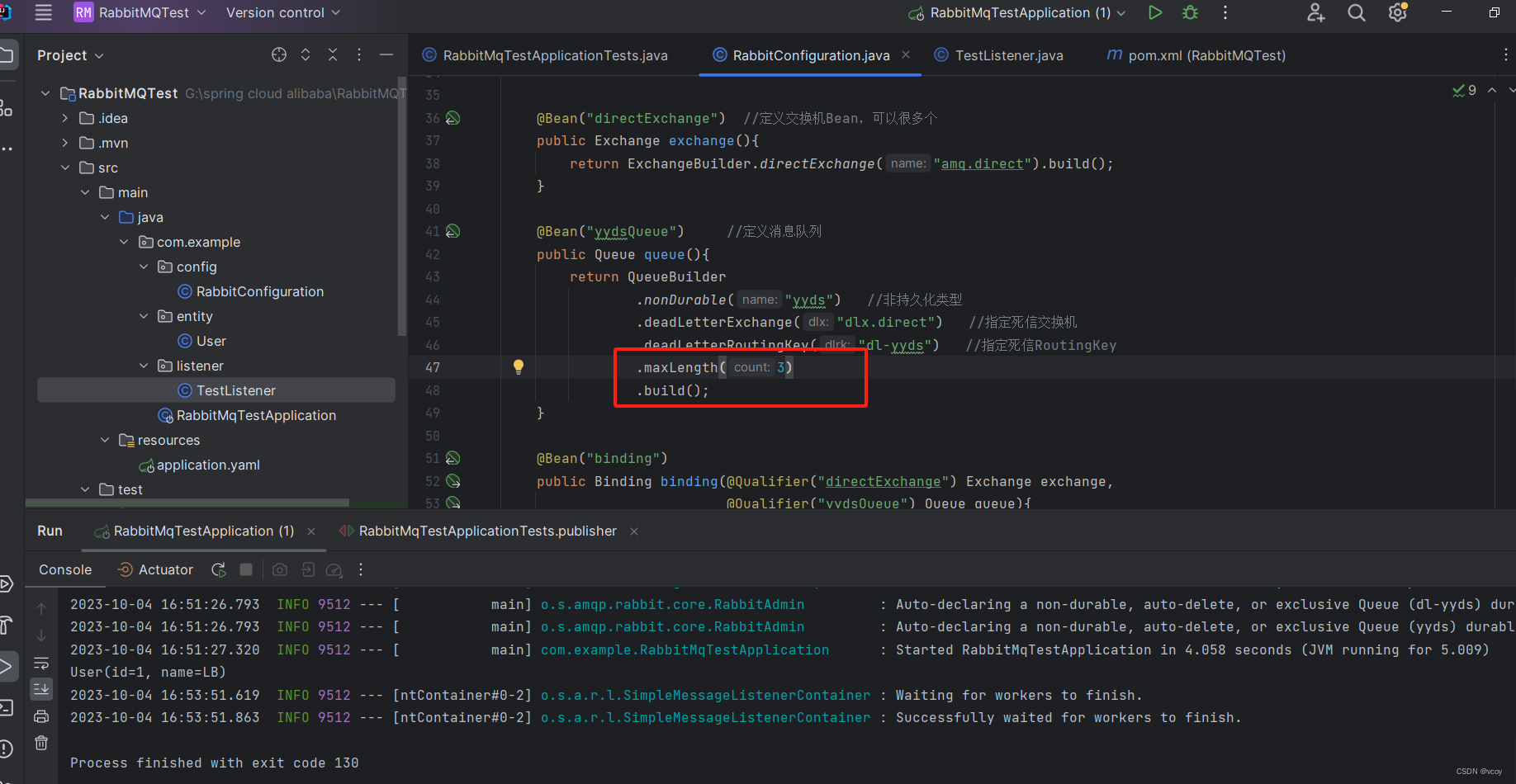Click the o.s.amqp.rabbit.core.RabbitAdmin link in the dl-yyds log line
This screenshot has height=784, width=1516.
[x=672, y=604]
